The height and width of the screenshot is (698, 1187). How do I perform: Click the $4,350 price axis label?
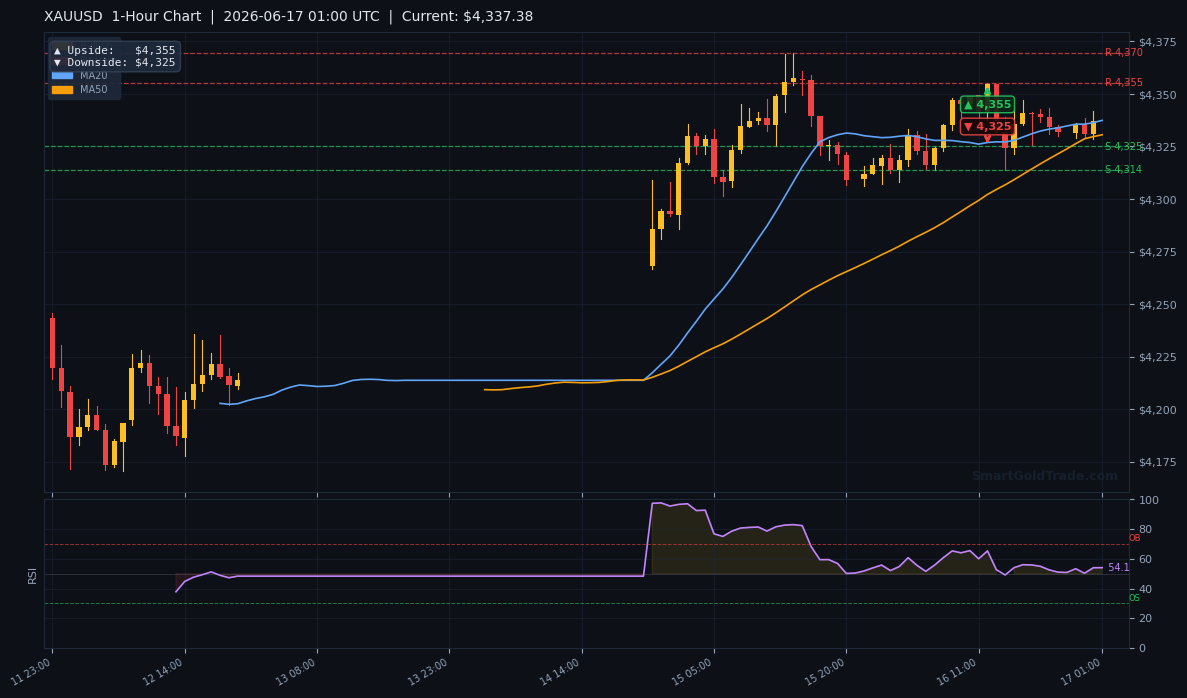[1157, 95]
